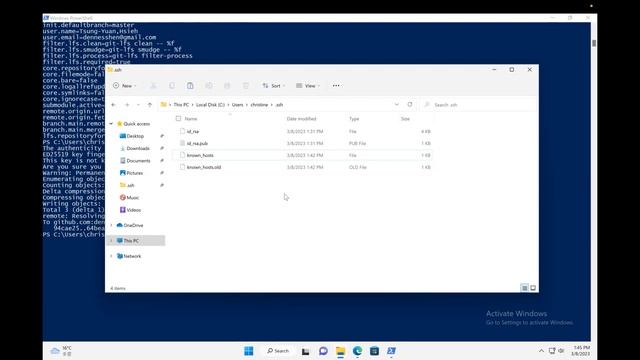Image resolution: width=640 pixels, height=360 pixels.
Task: Open the clock and date flyout
Action: 581,351
